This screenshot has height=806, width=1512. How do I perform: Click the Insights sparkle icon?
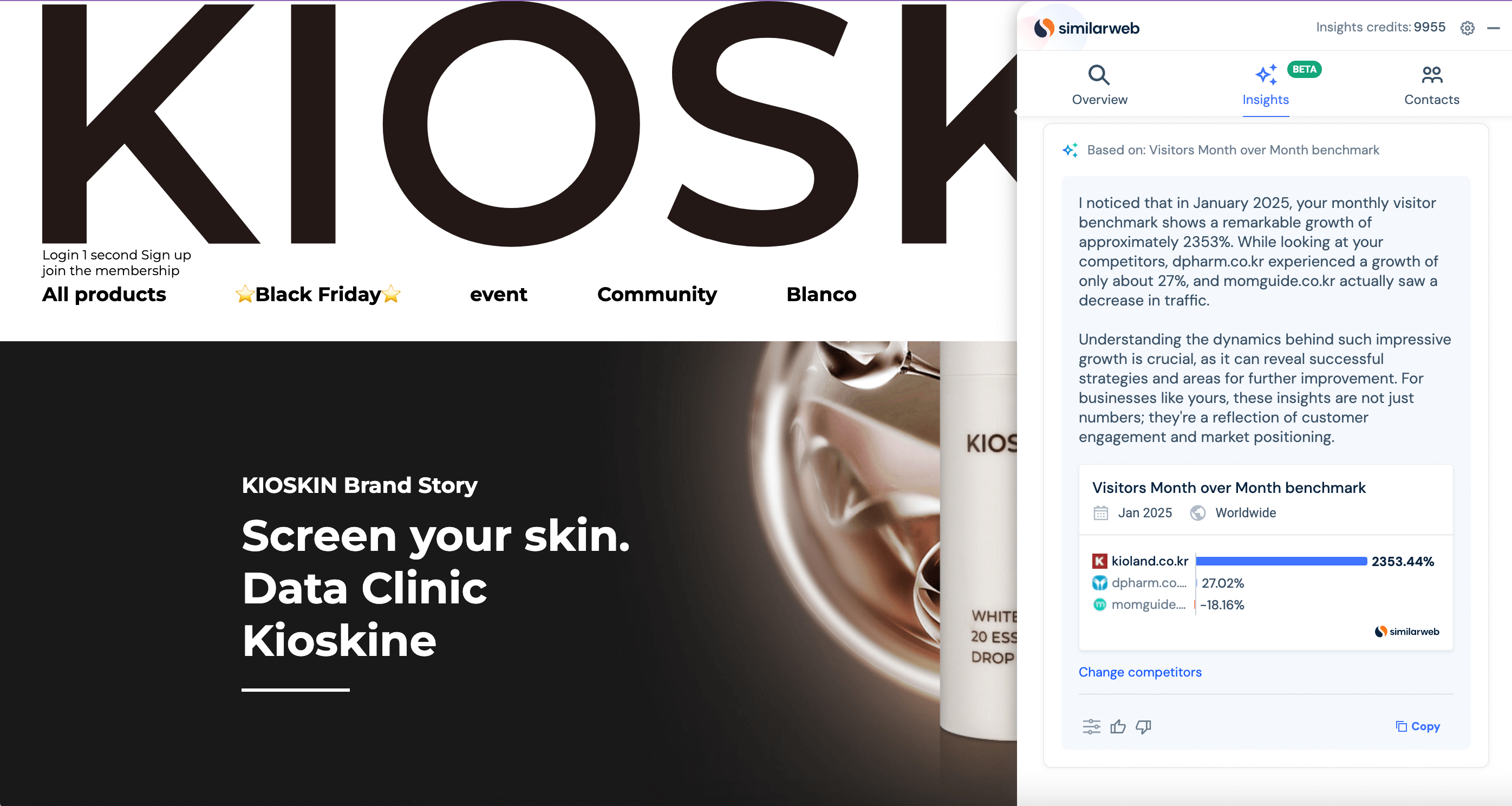tap(1266, 75)
